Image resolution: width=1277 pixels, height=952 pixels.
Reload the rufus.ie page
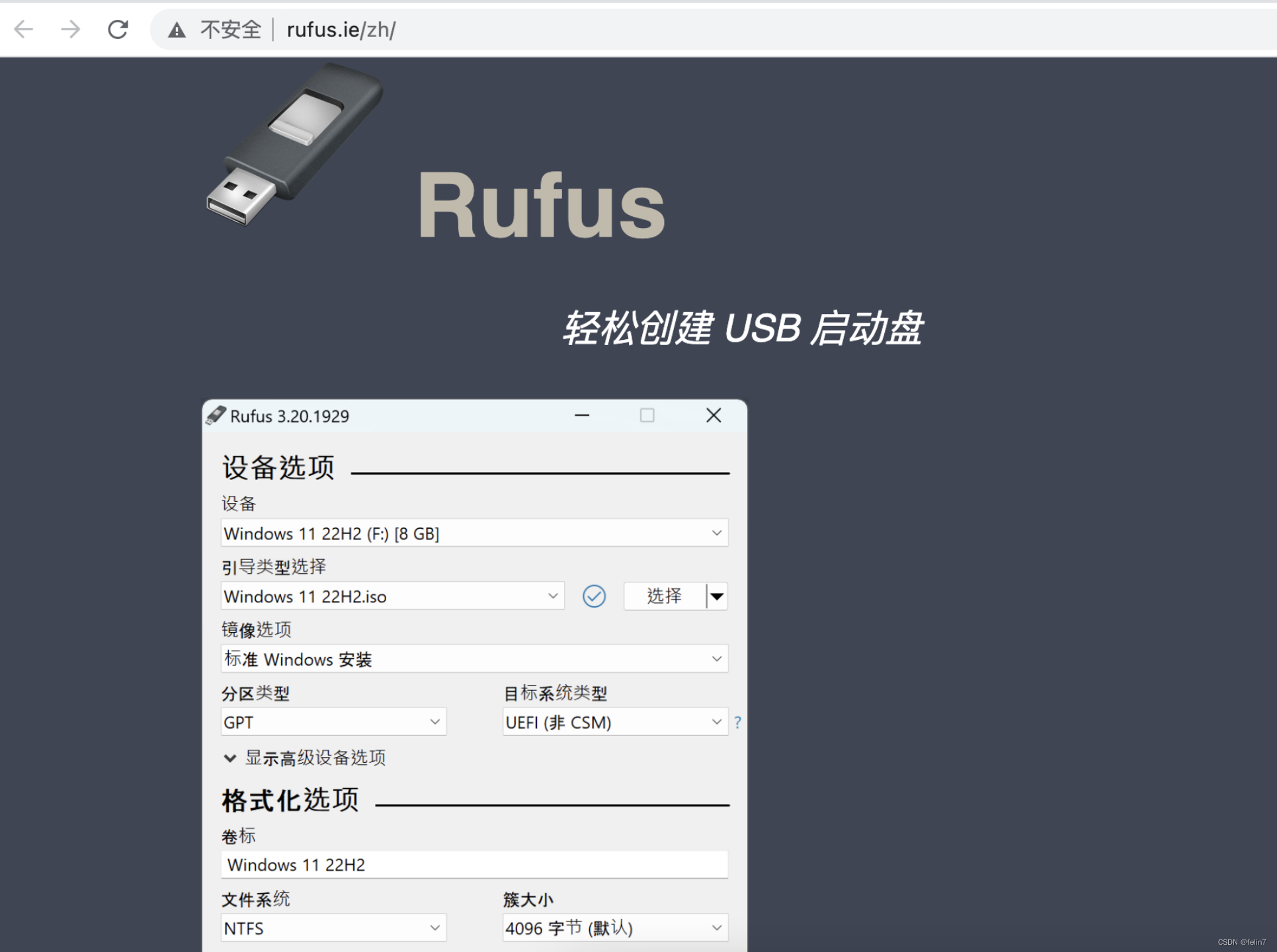tap(118, 29)
